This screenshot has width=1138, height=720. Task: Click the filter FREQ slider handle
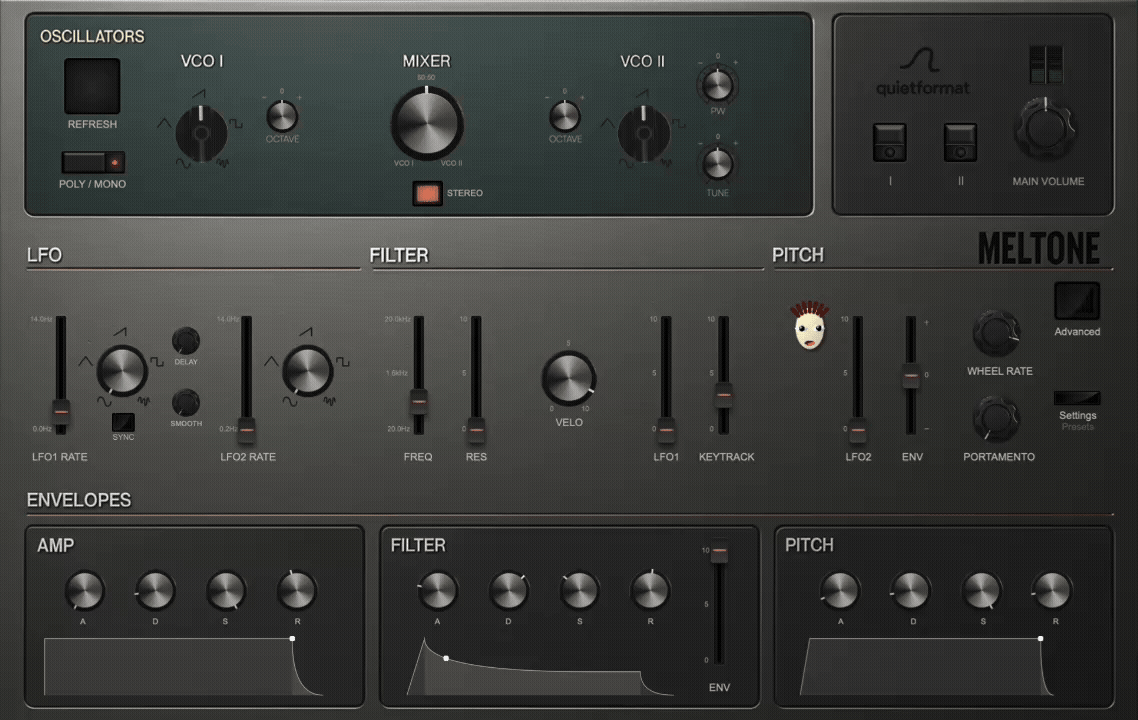(x=419, y=401)
